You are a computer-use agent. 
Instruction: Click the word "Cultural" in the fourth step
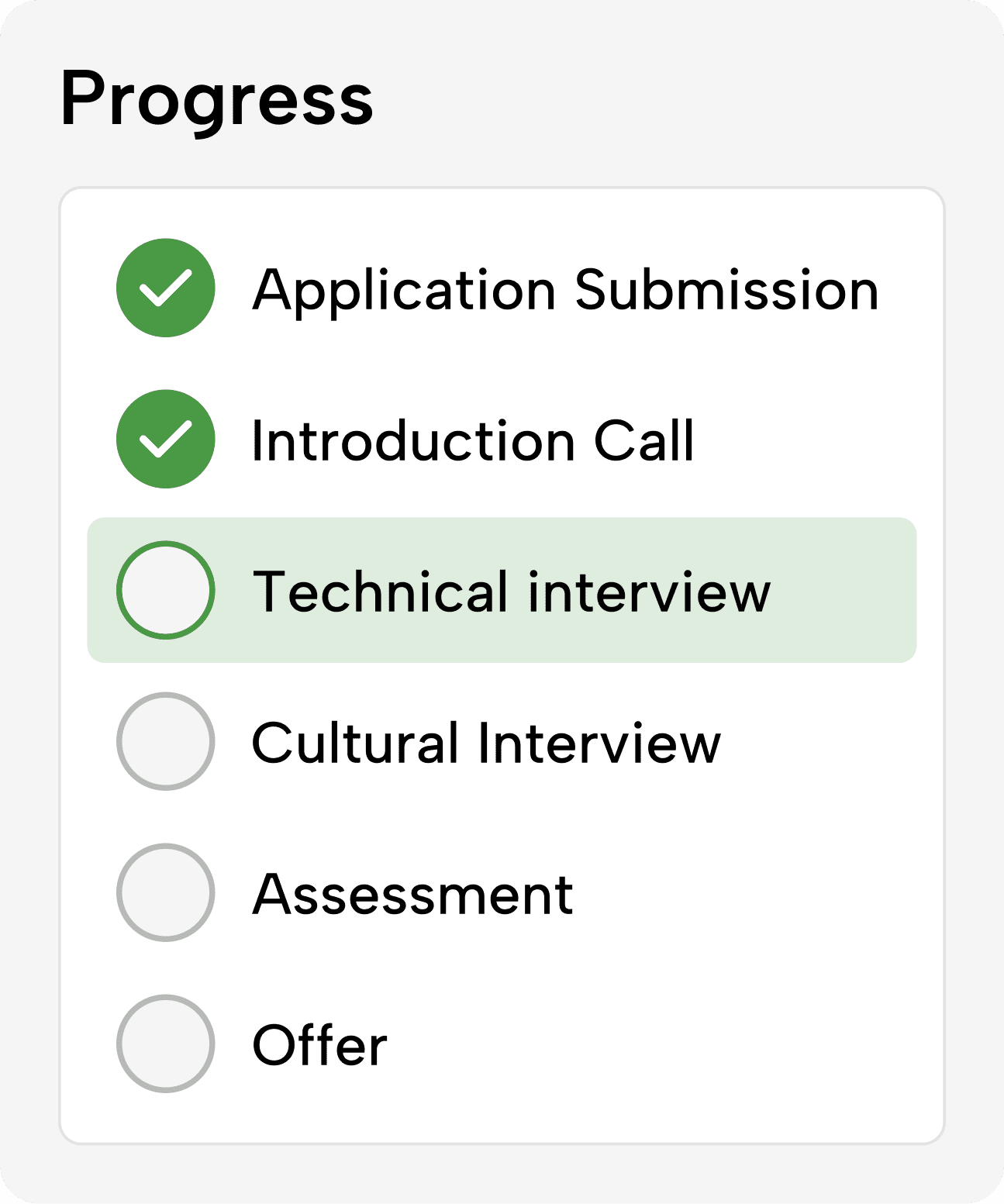tap(356, 743)
